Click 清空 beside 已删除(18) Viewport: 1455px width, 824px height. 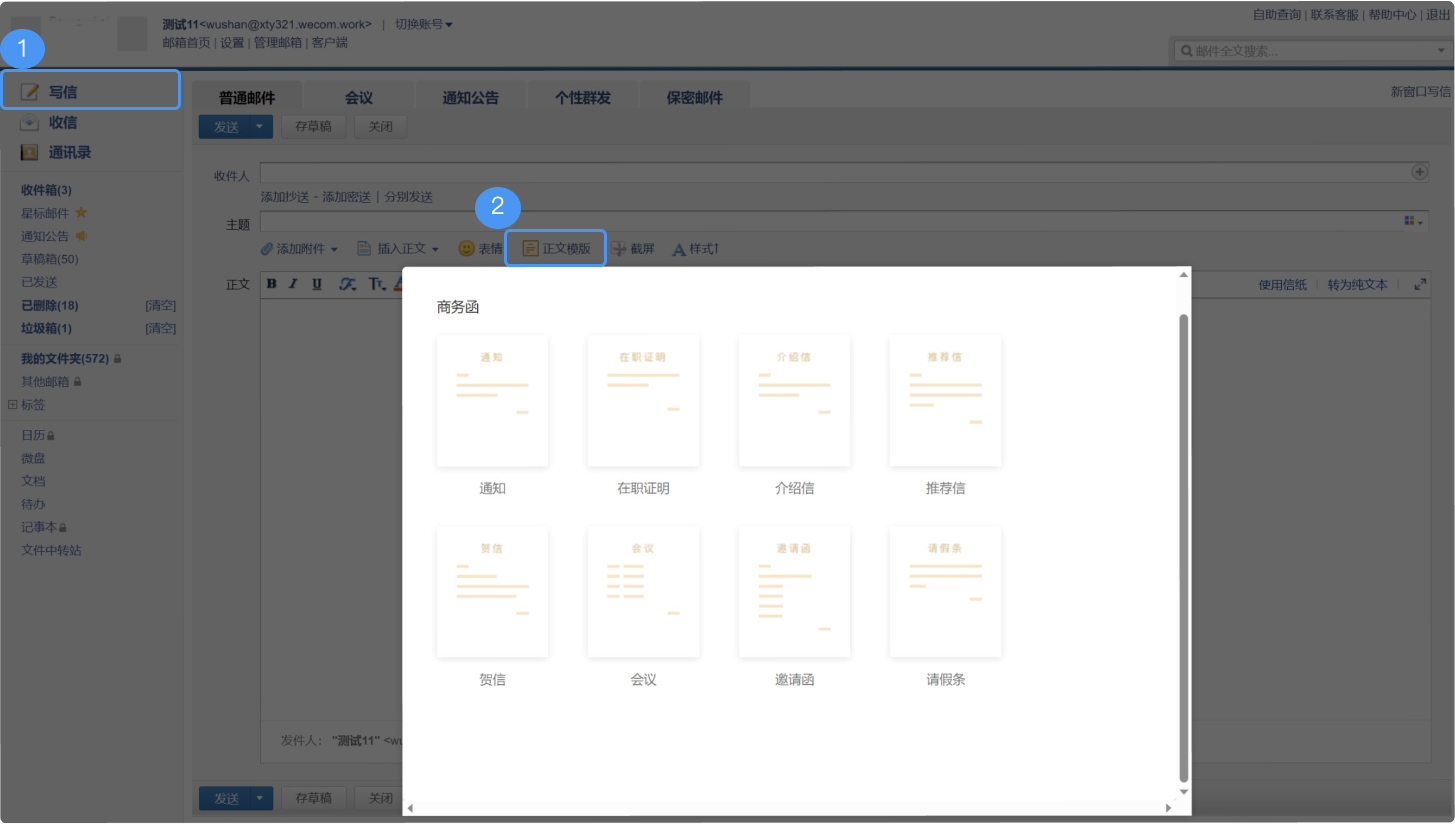tap(161, 305)
